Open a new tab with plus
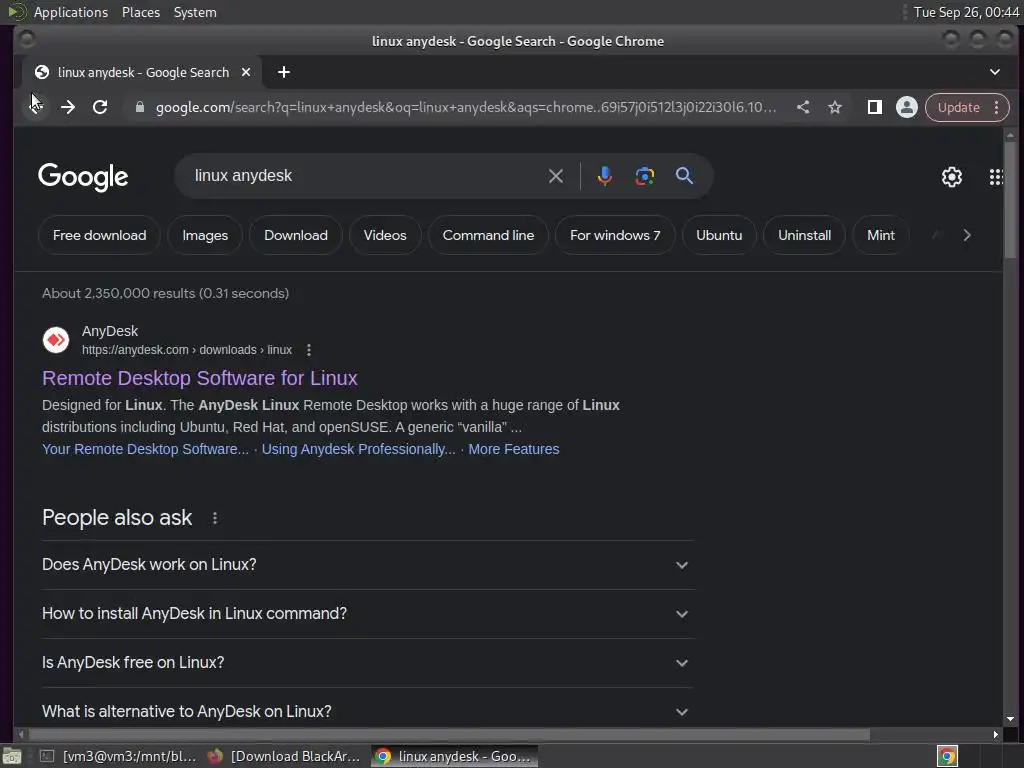 283,72
